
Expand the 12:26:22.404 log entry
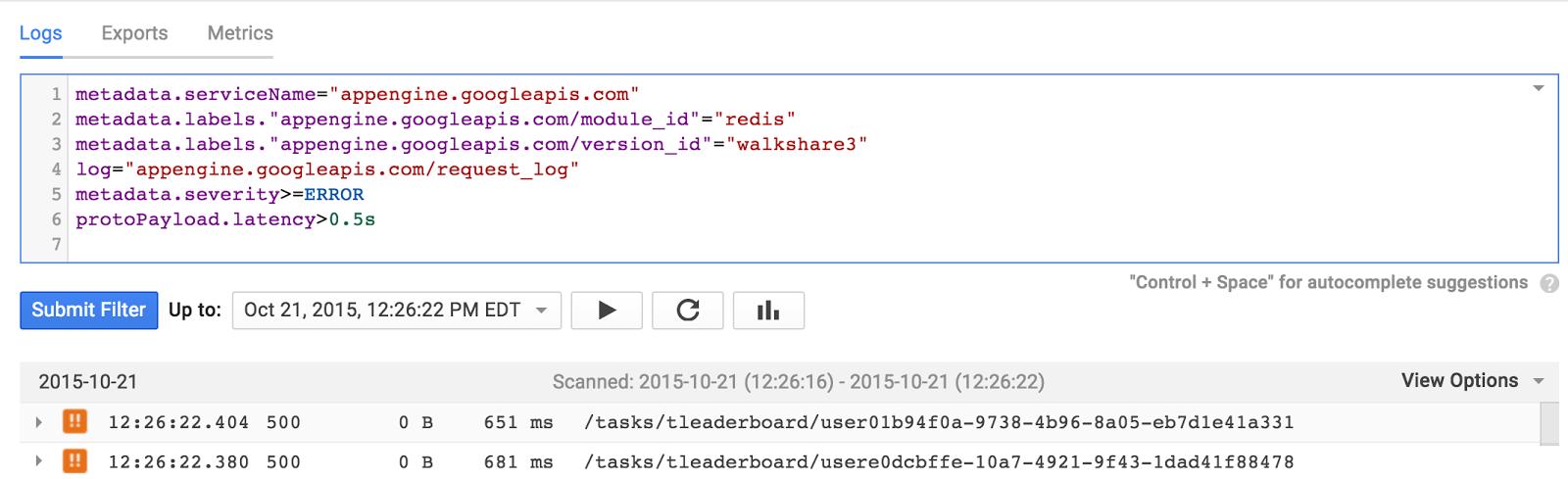38,422
